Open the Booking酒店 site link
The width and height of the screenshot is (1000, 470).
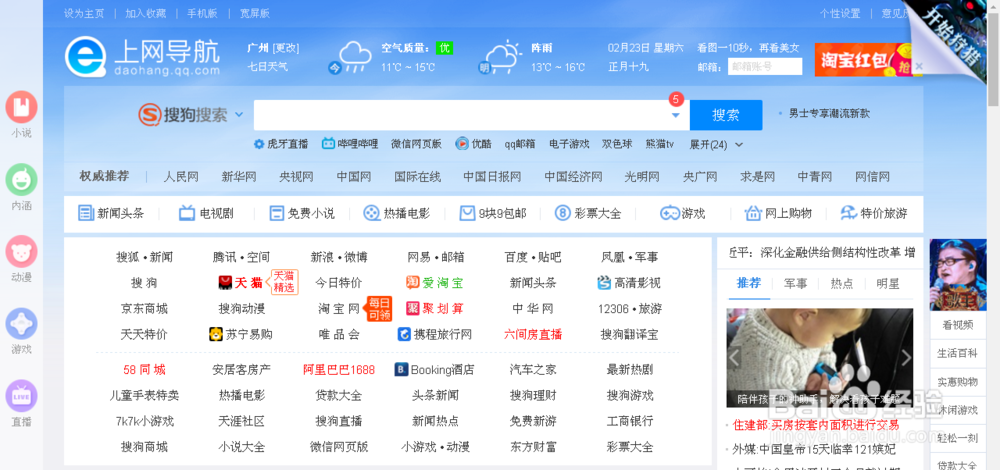434,369
